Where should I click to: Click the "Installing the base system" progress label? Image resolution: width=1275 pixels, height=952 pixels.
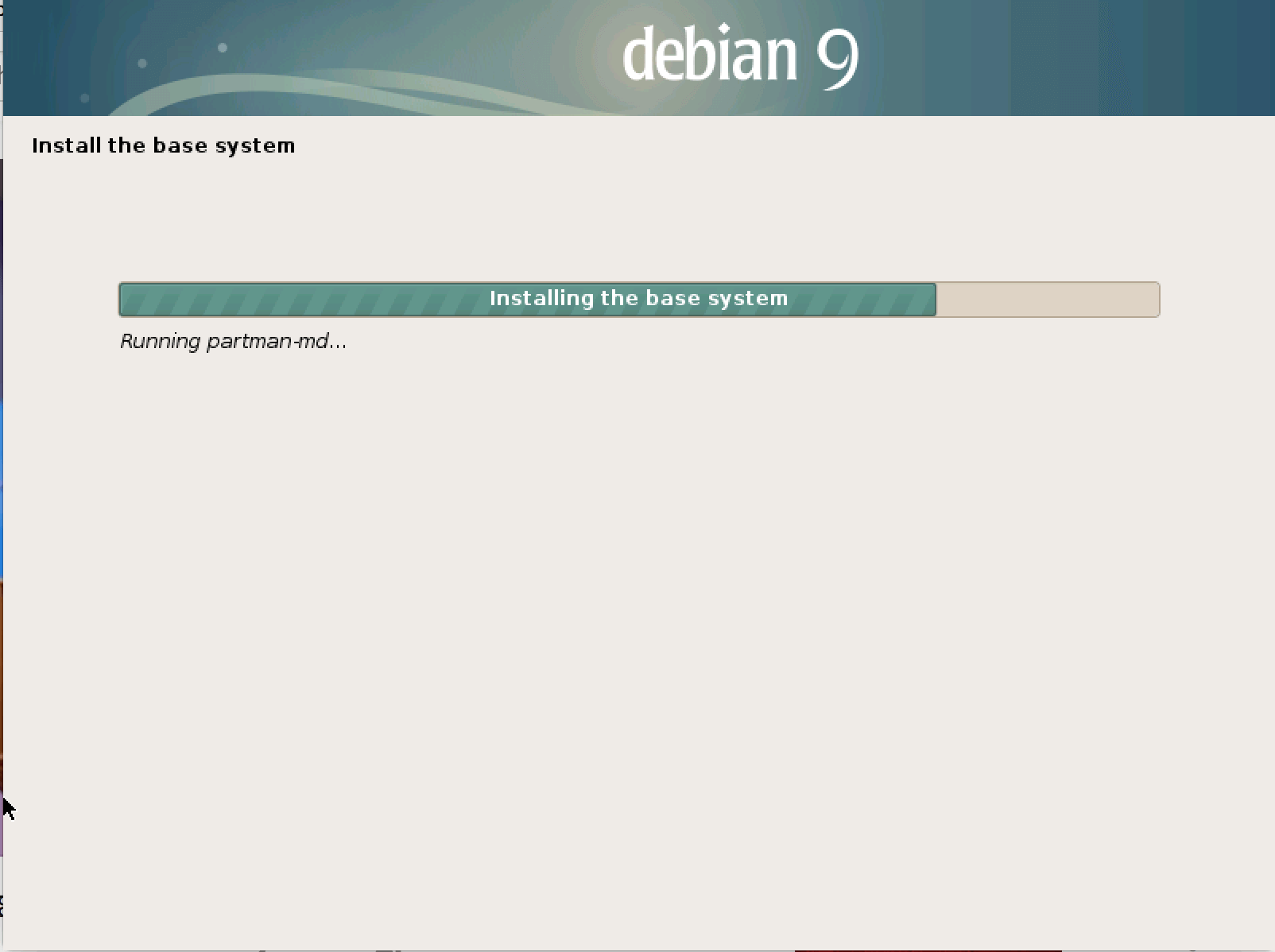(638, 299)
